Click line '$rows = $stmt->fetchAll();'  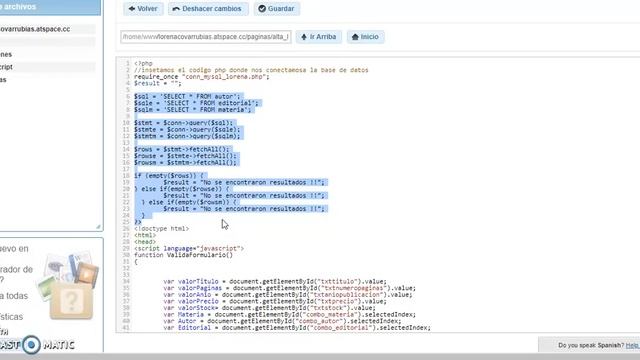click(181, 149)
